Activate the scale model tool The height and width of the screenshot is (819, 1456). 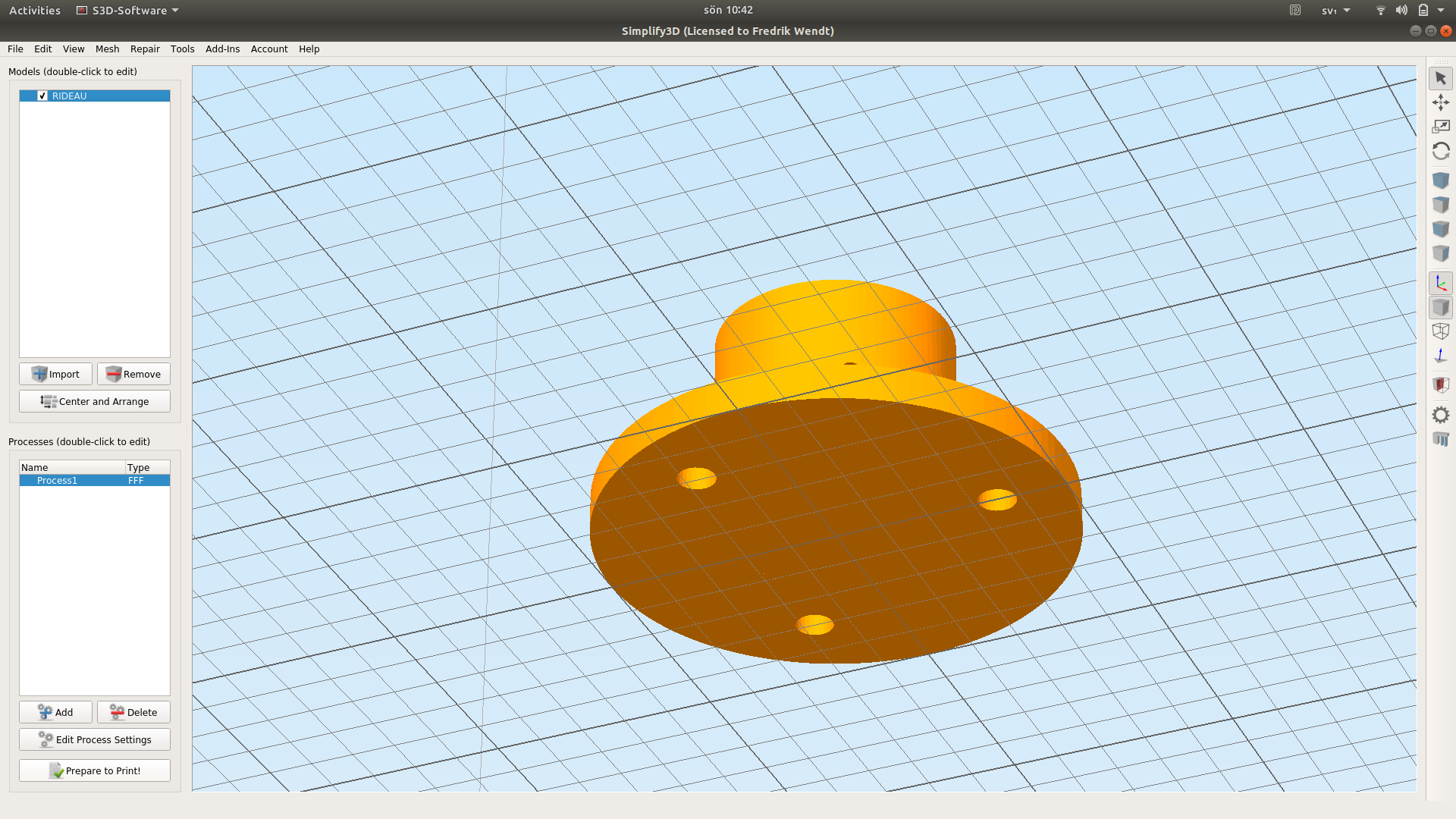point(1441,127)
